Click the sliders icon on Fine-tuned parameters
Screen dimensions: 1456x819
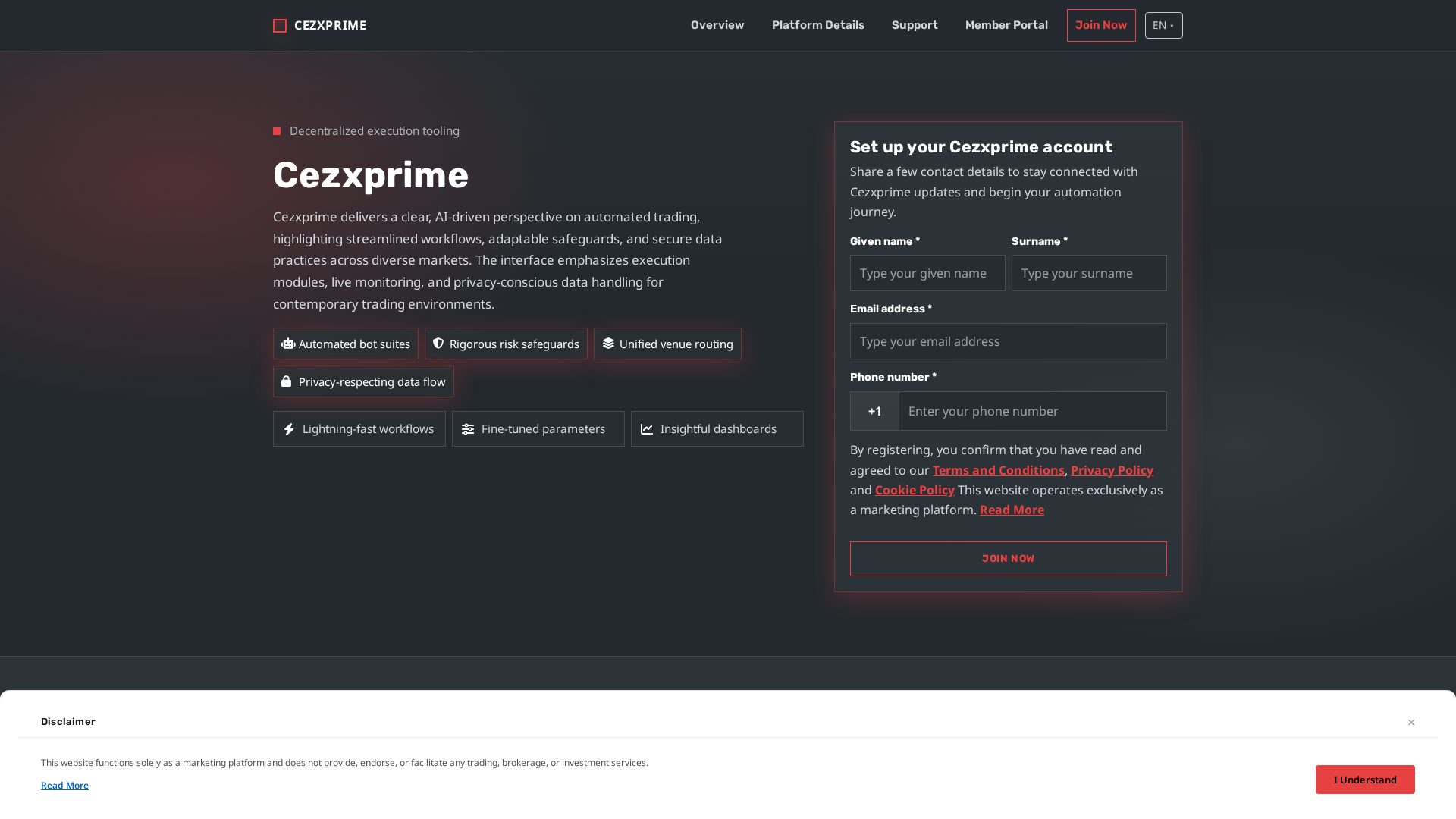(x=468, y=428)
